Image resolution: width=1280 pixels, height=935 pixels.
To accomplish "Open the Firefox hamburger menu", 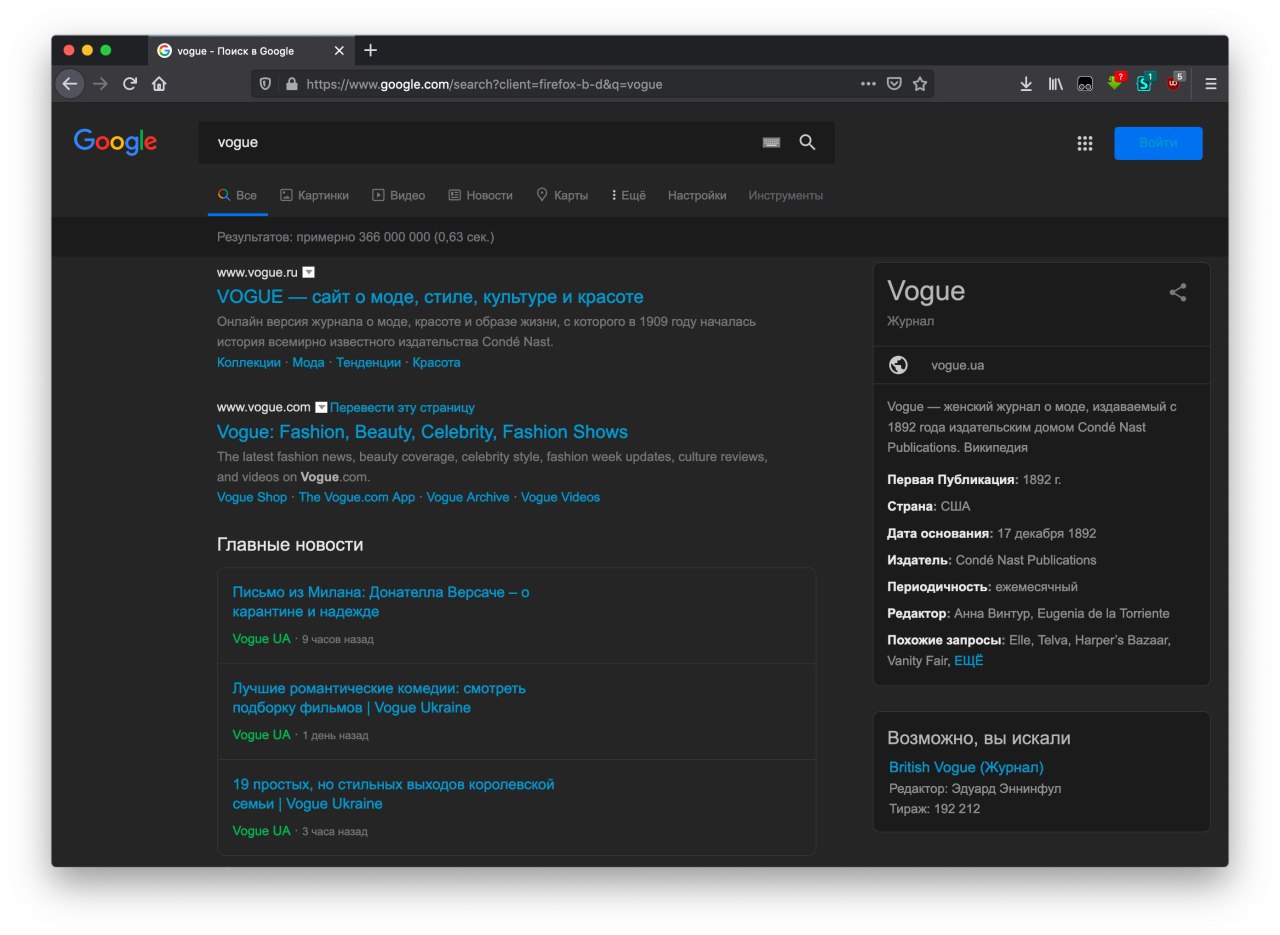I will (1211, 84).
